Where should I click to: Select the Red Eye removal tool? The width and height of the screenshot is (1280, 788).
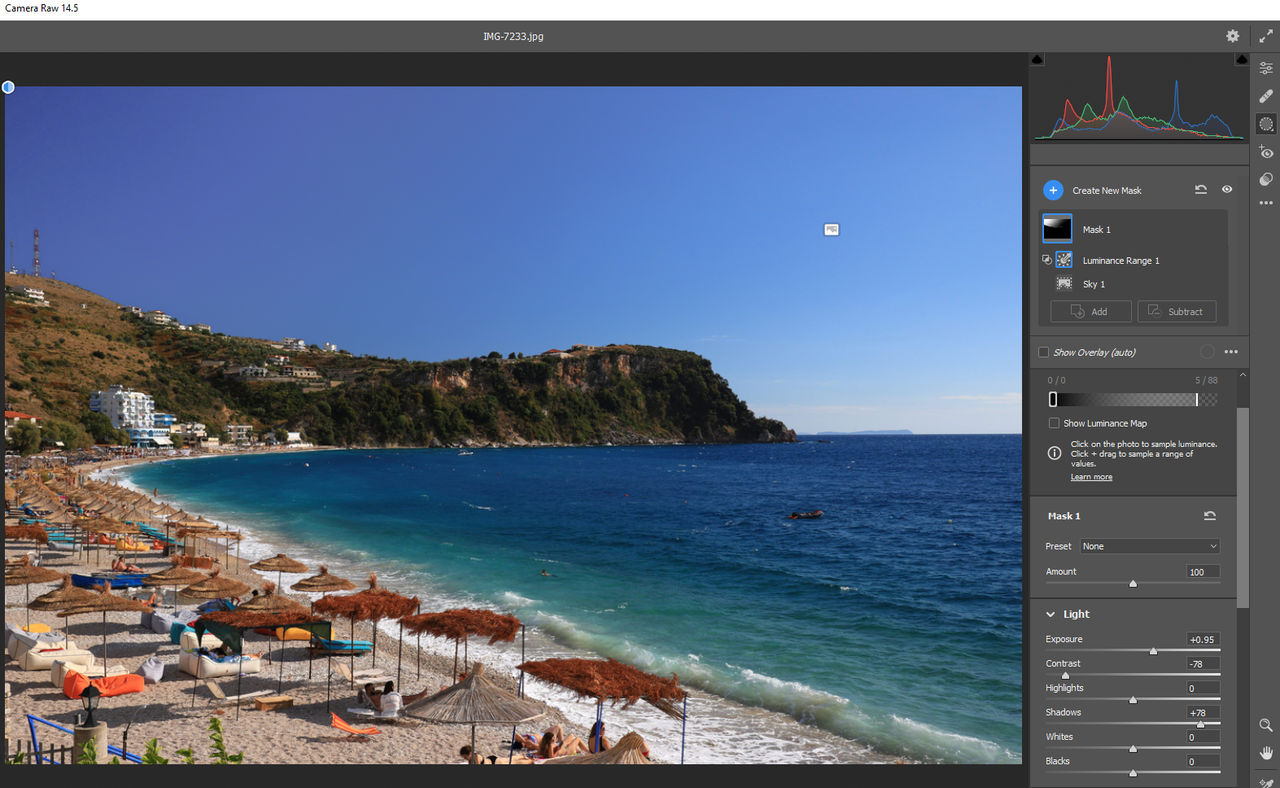tap(1266, 152)
